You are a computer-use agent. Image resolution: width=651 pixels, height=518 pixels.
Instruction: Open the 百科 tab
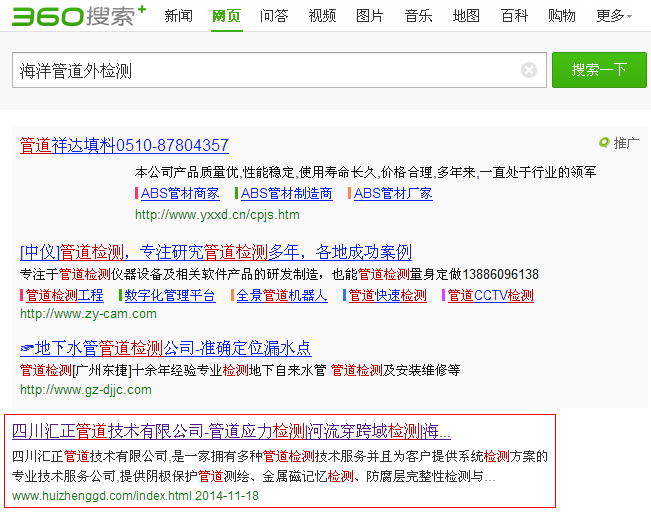point(514,16)
